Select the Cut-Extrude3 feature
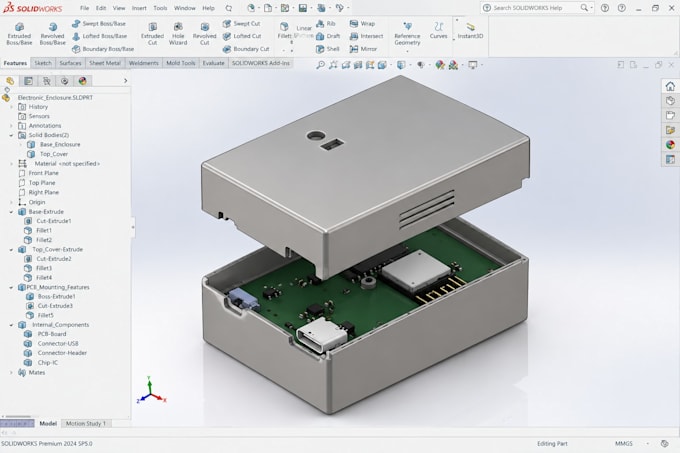The height and width of the screenshot is (453, 680). coord(49,306)
